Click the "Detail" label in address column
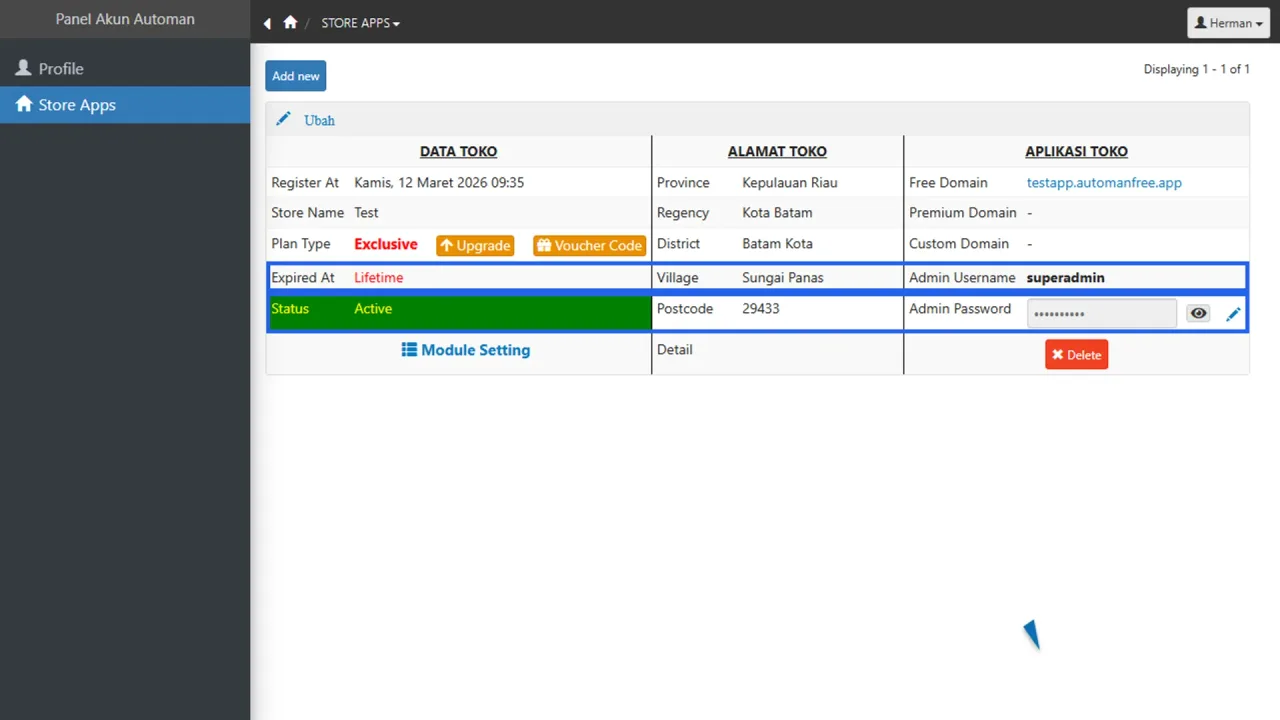Image resolution: width=1280 pixels, height=720 pixels. [x=675, y=350]
